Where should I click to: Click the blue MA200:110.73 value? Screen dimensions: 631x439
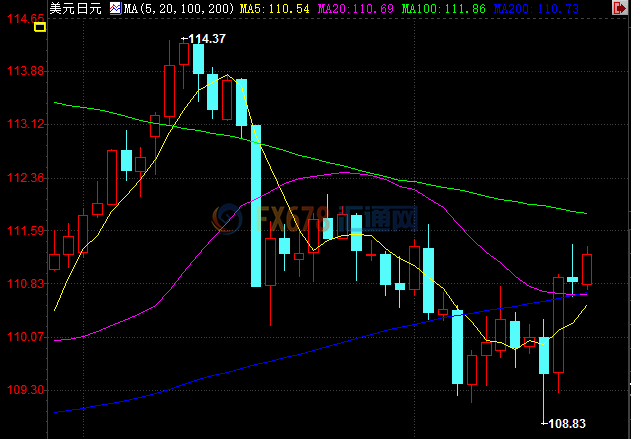pyautogui.click(x=536, y=8)
